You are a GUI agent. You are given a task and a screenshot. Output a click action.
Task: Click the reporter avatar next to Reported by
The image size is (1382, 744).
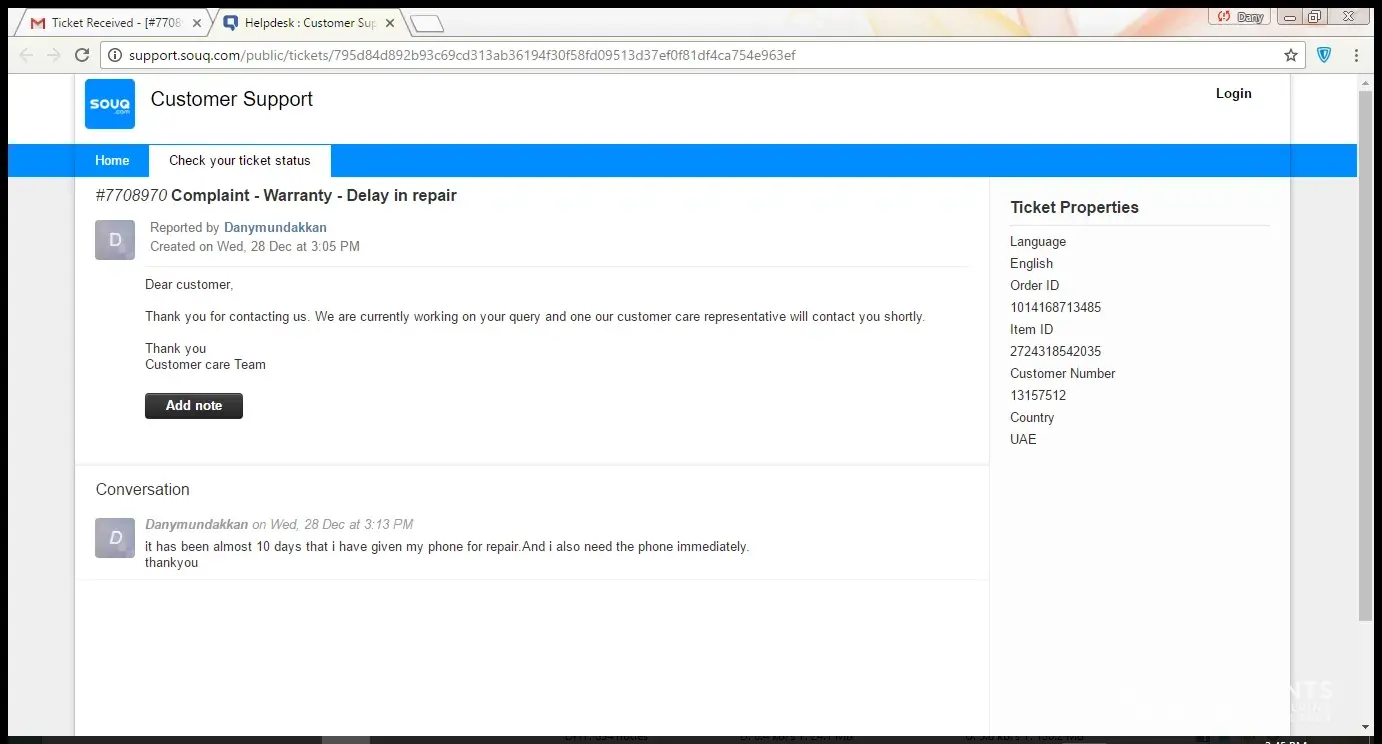point(115,240)
